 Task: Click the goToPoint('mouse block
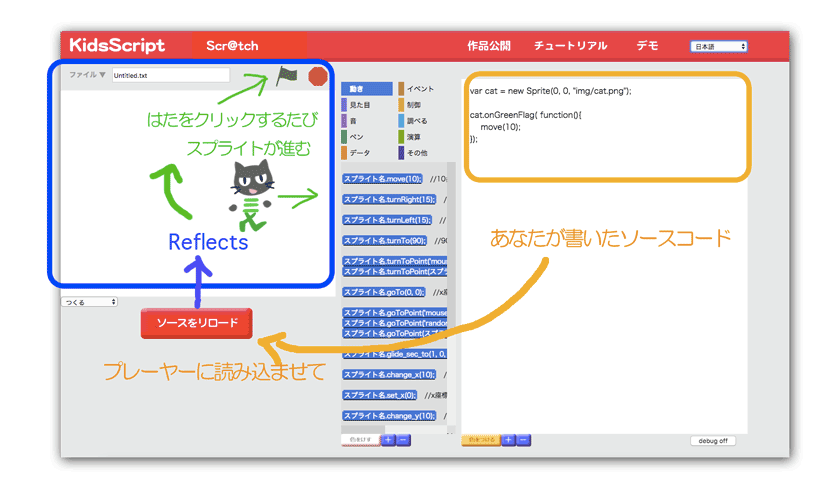pos(394,313)
